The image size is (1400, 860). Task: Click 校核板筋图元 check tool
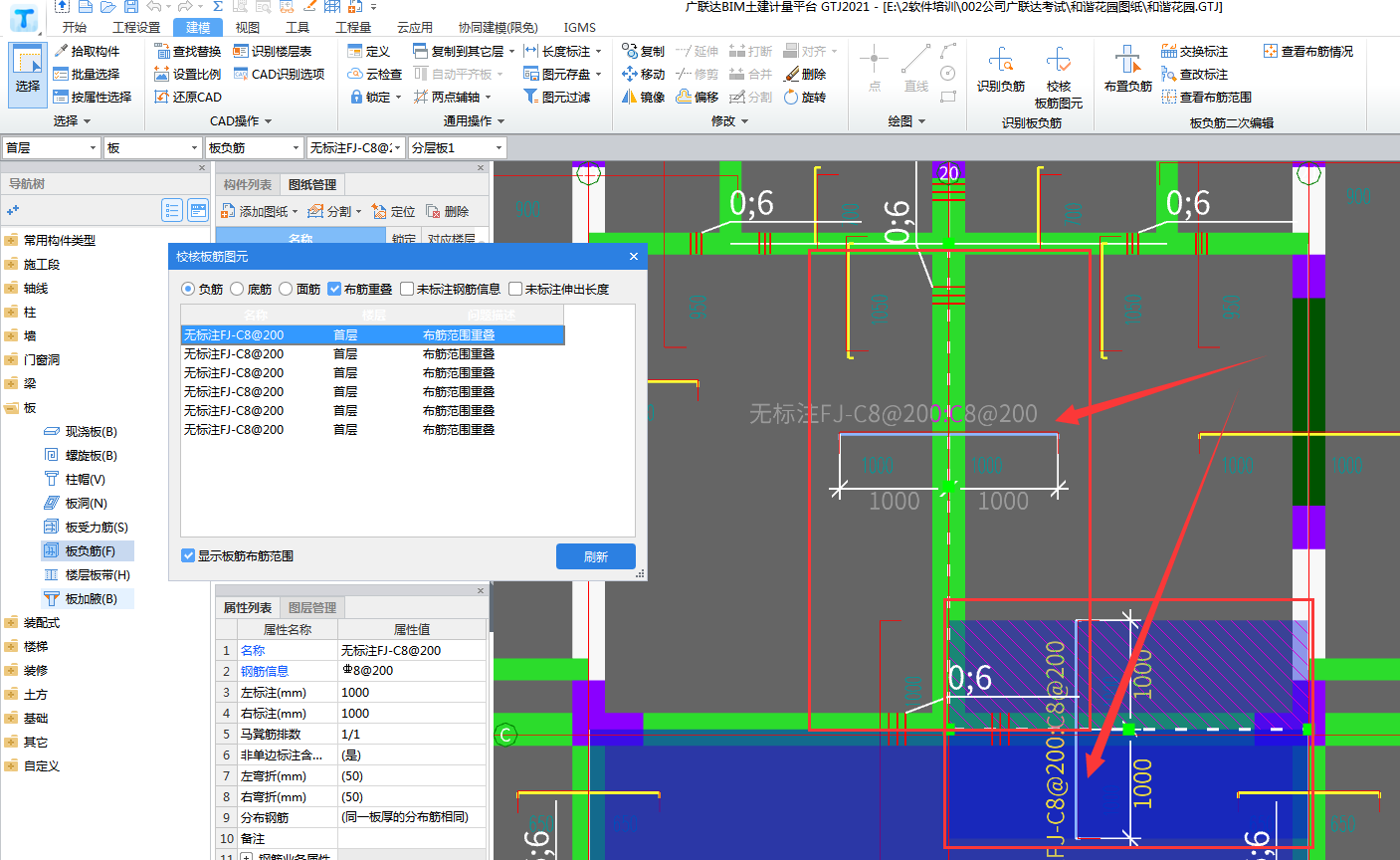(x=1059, y=78)
